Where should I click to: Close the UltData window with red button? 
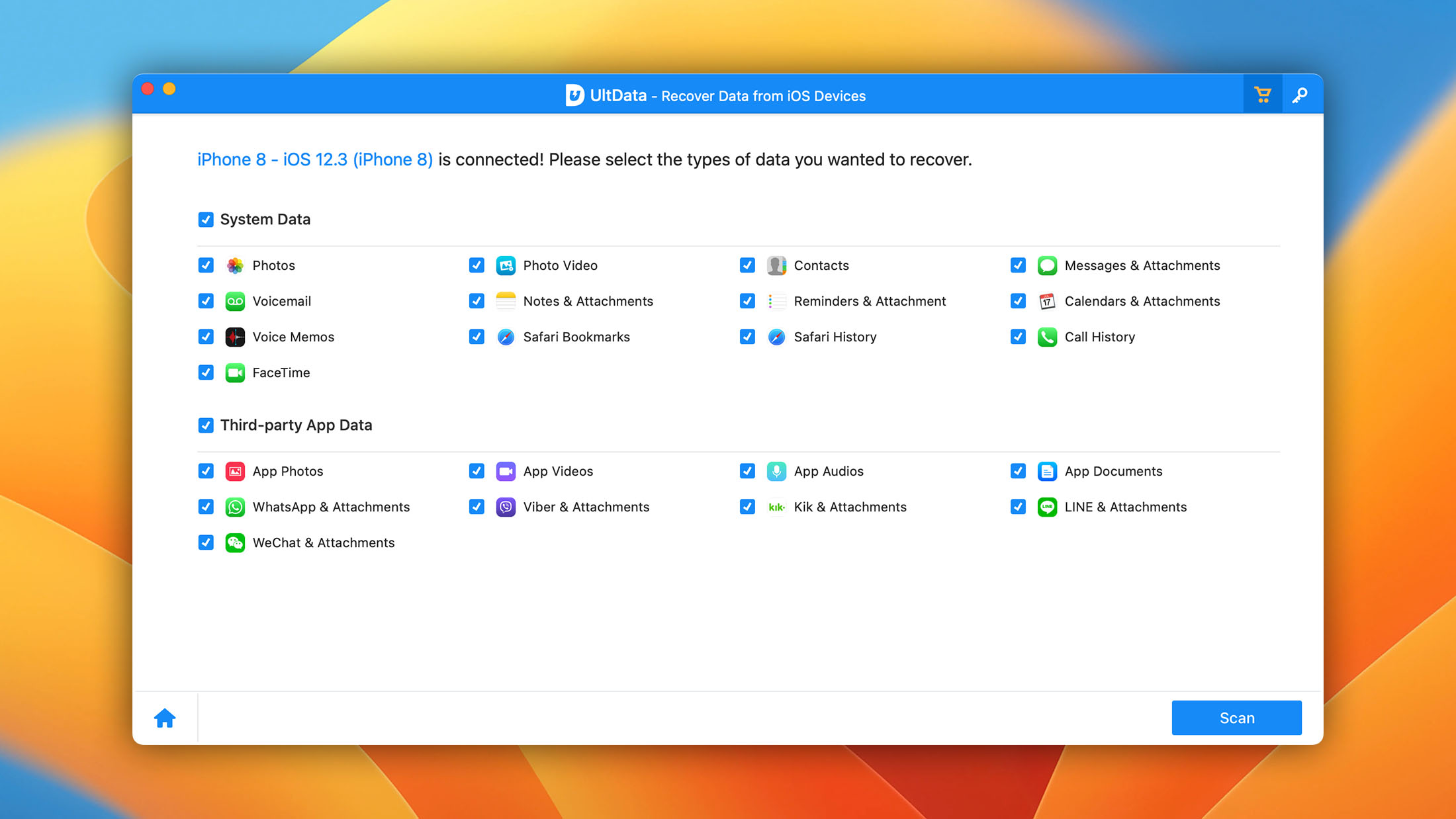tap(148, 89)
